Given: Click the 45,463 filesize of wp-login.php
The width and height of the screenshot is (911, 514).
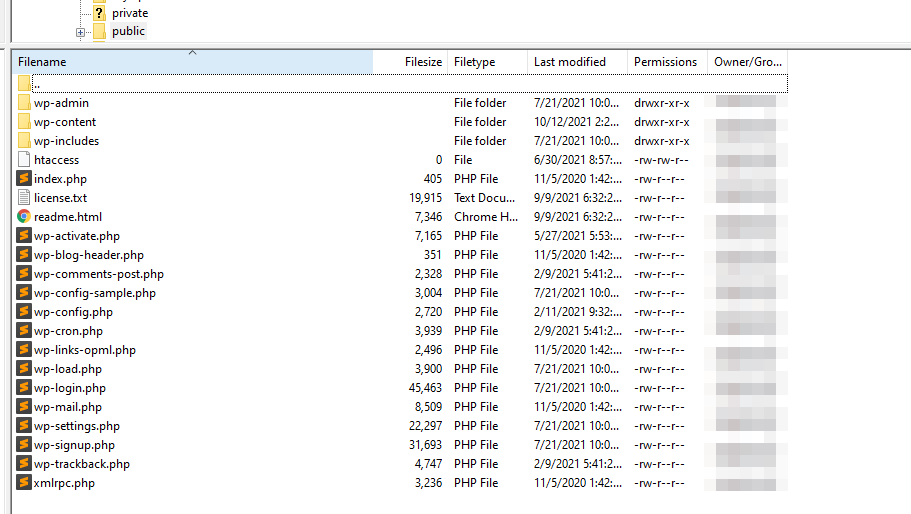Looking at the screenshot, I should pos(425,387).
